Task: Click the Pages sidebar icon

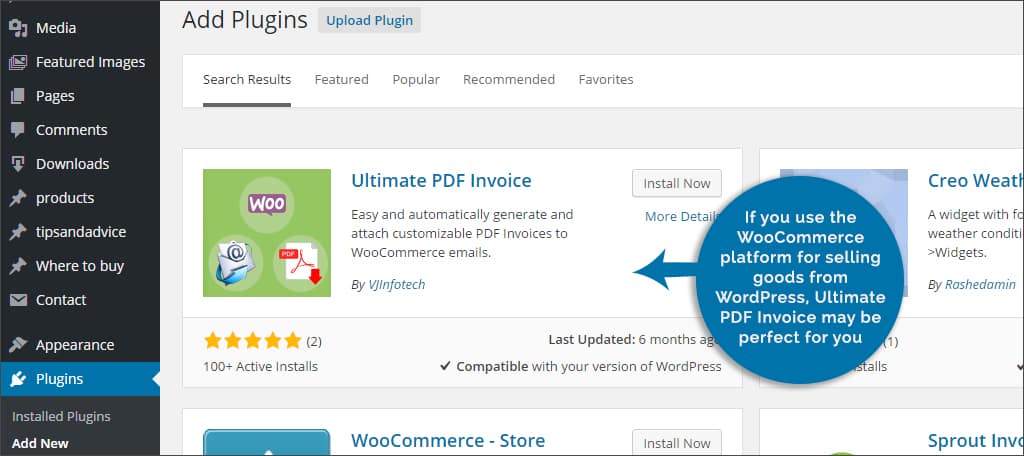Action: (18, 96)
